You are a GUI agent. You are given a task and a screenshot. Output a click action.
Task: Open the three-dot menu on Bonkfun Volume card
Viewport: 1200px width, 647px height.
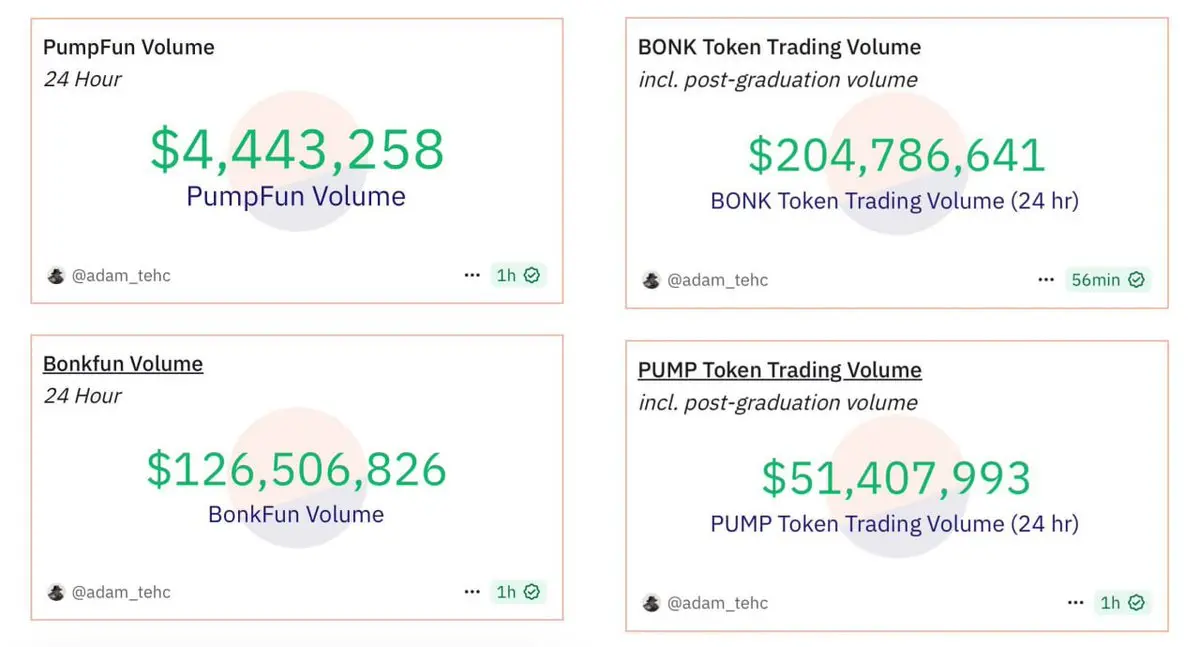pyautogui.click(x=472, y=592)
